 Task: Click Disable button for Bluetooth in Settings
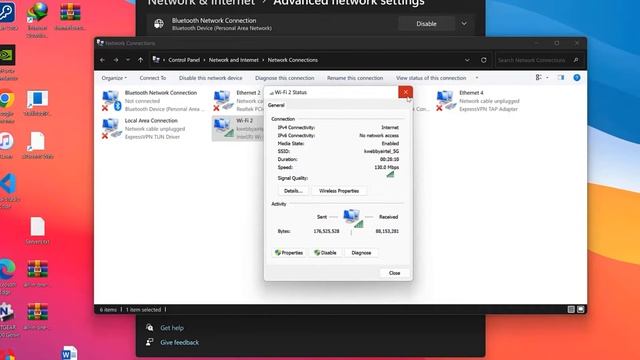[426, 24]
